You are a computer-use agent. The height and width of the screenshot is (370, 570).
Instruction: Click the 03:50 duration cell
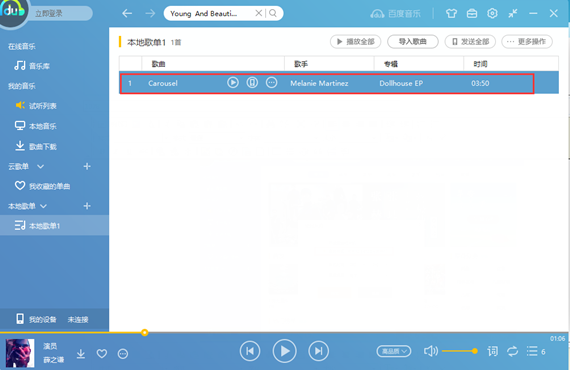(x=480, y=83)
